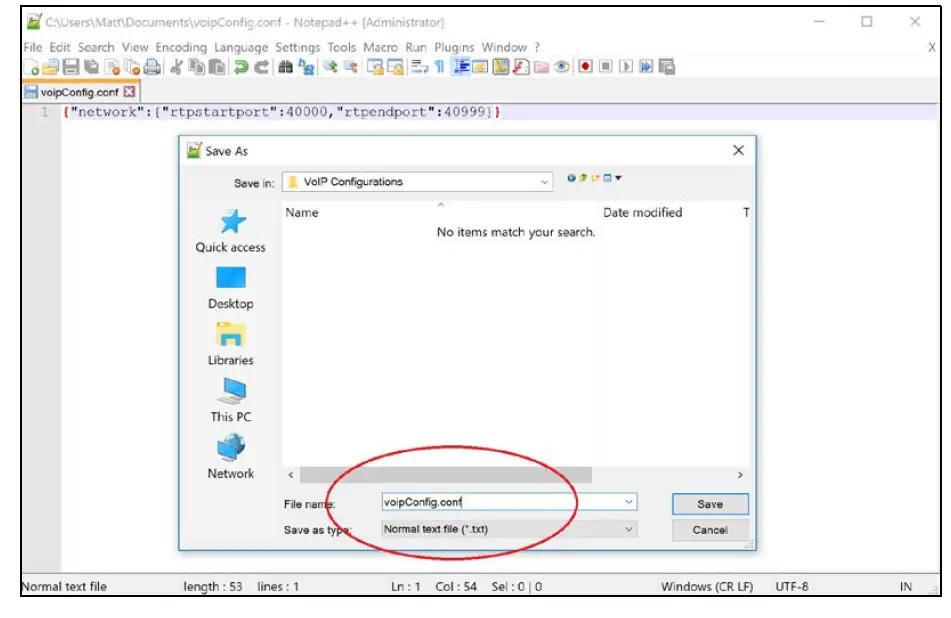
Task: Click the Copy toolbar icon
Action: pyautogui.click(x=197, y=67)
